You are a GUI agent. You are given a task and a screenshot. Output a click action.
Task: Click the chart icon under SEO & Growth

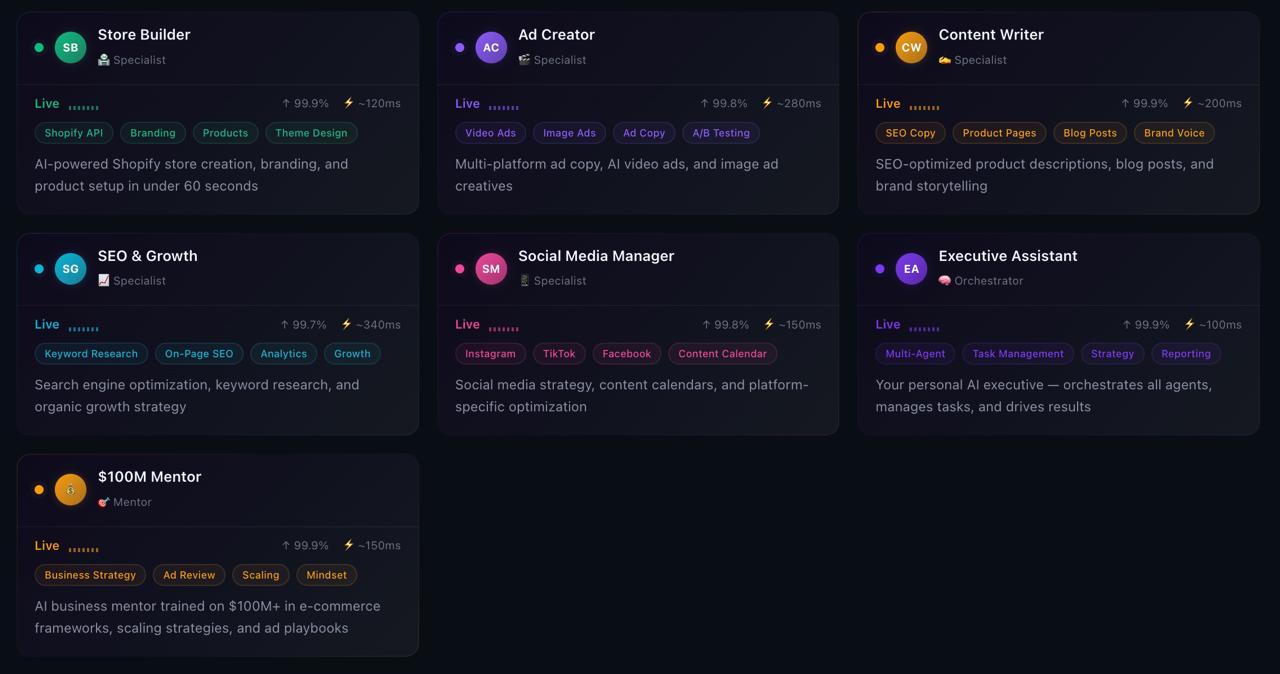[104, 281]
